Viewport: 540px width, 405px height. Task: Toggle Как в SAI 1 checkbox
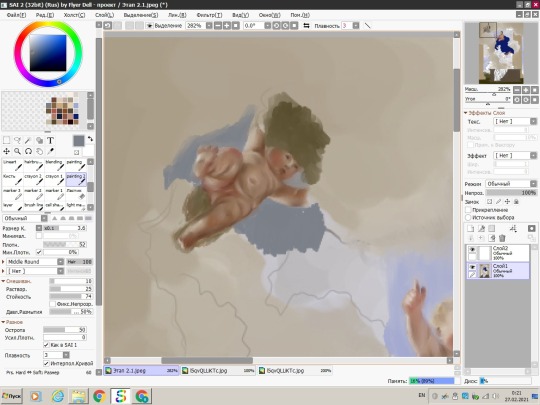(x=46, y=345)
